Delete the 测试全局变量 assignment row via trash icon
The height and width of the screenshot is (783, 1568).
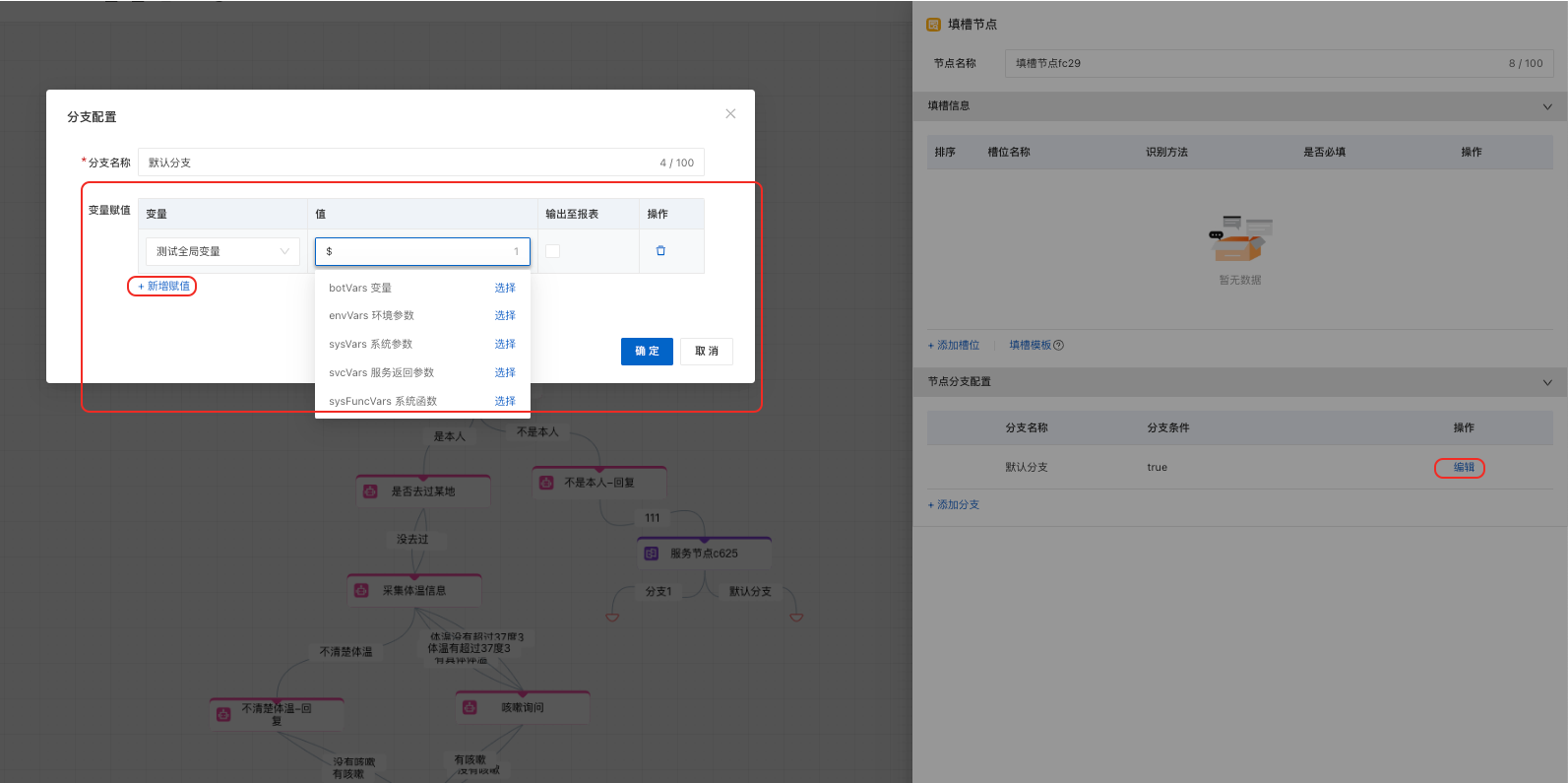pyautogui.click(x=660, y=251)
